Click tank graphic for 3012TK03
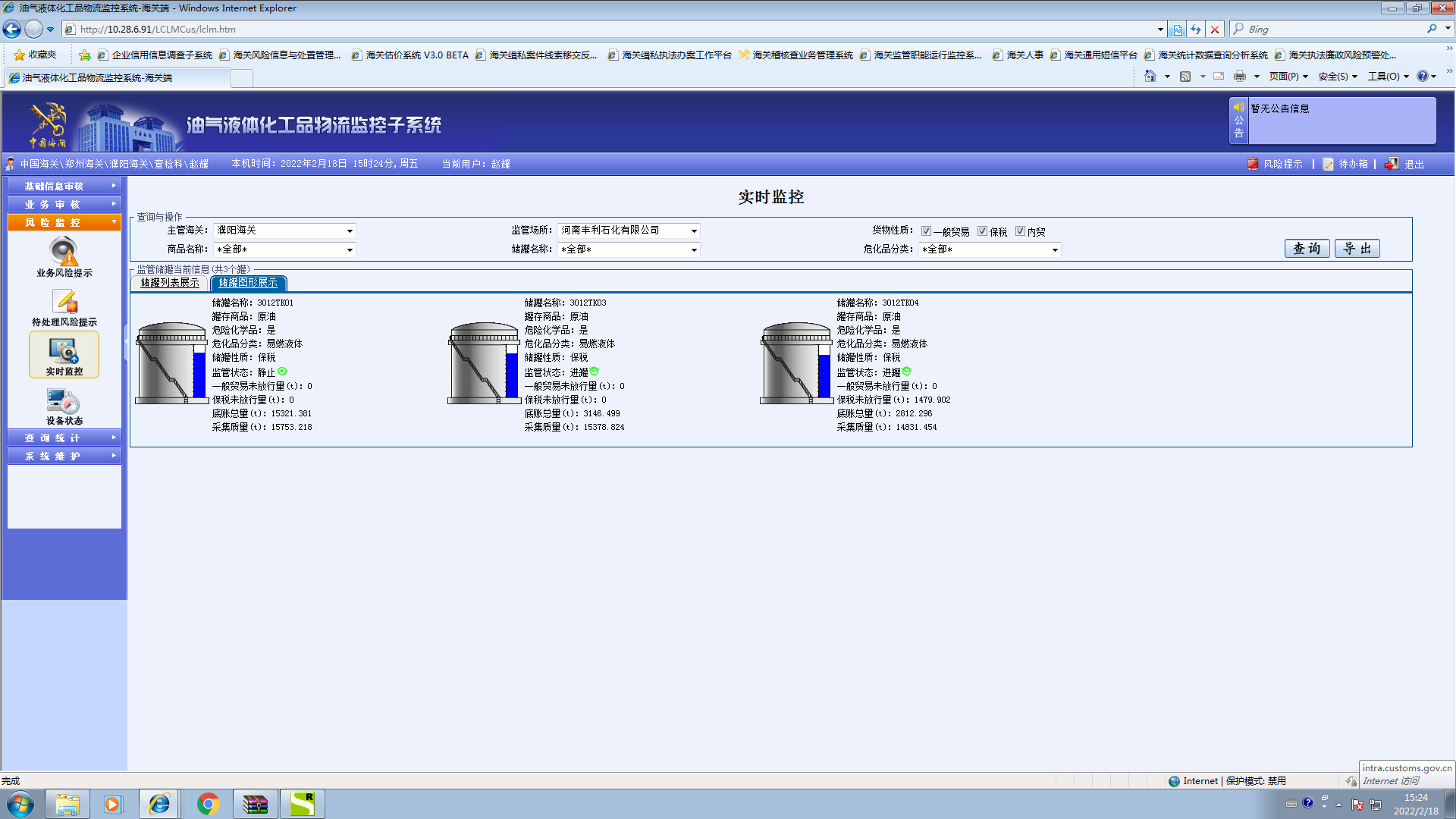Screen dimensions: 1456x819 [x=485, y=364]
